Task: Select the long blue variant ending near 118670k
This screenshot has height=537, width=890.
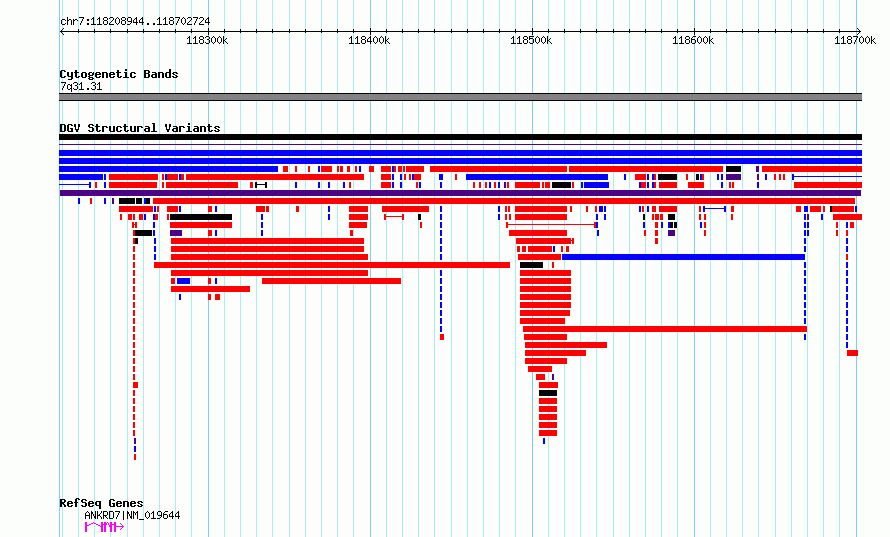Action: click(683, 257)
